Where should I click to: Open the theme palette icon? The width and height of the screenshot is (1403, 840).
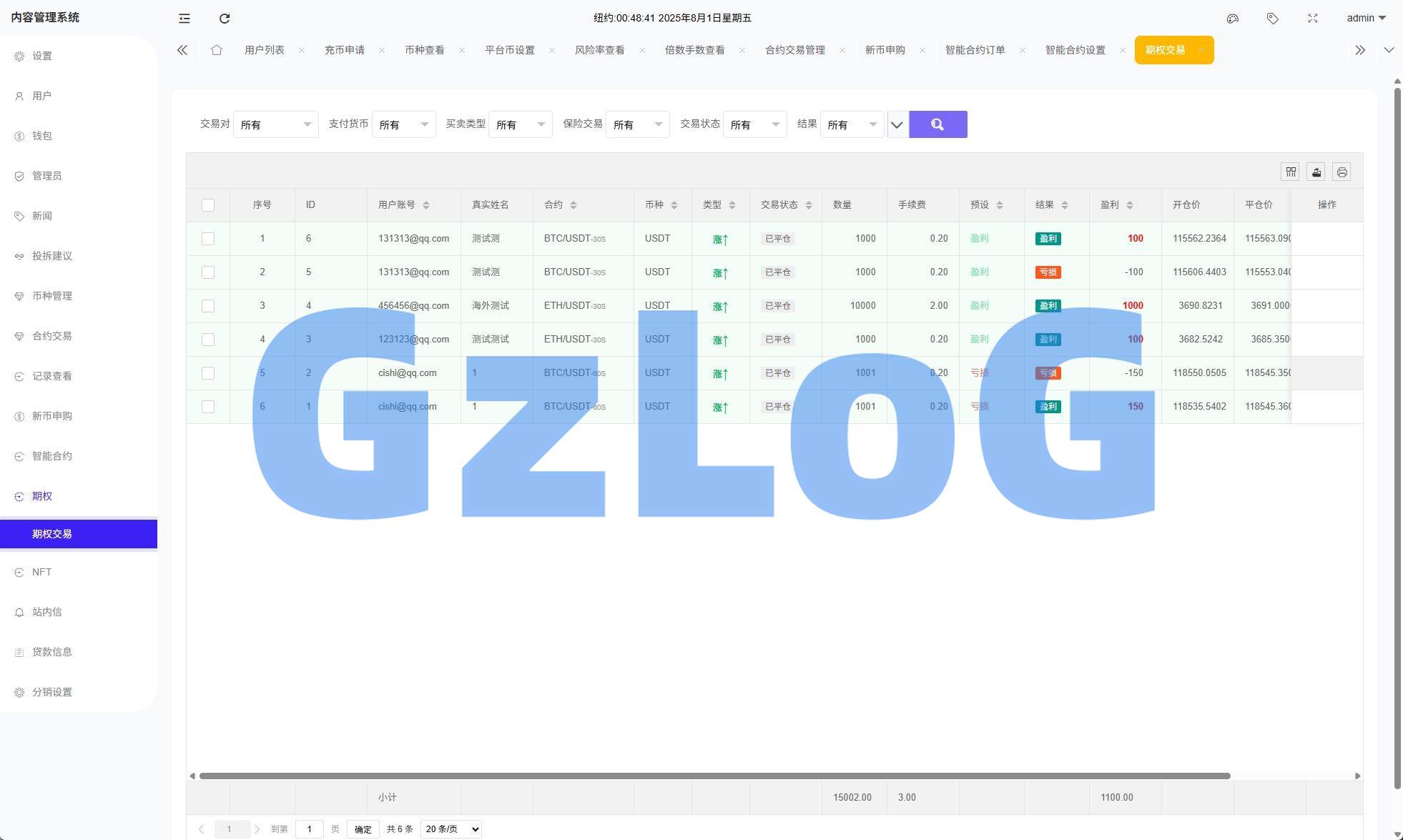tap(1233, 19)
